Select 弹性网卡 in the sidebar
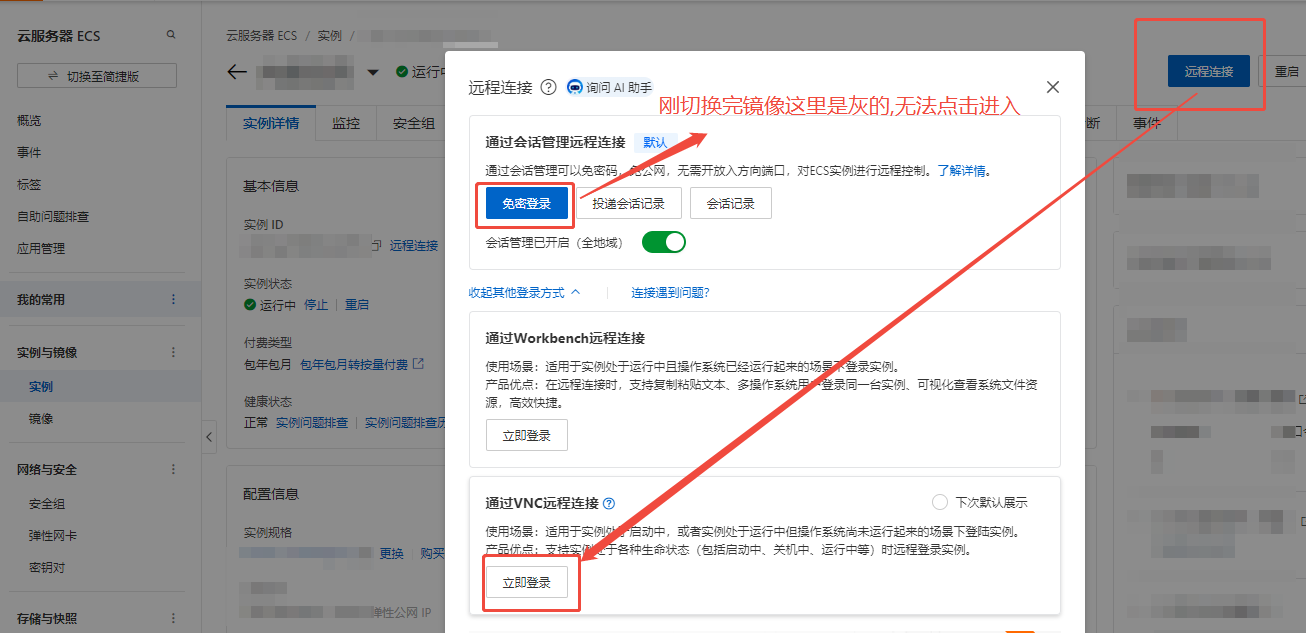The height and width of the screenshot is (633, 1306). (53, 535)
